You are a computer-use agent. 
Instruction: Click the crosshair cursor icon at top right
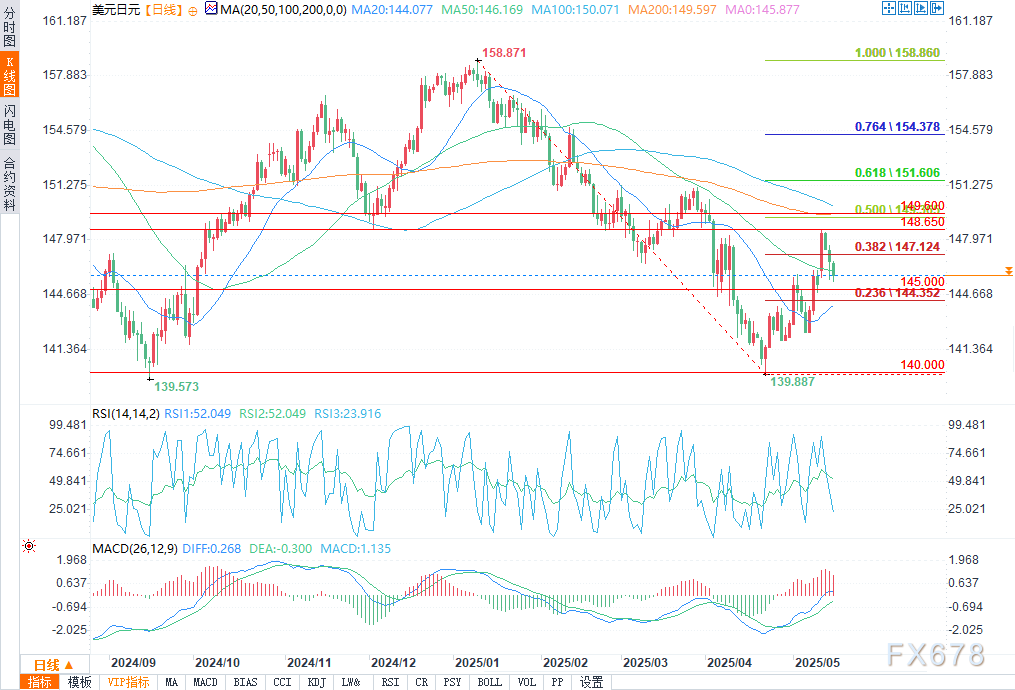coord(889,8)
